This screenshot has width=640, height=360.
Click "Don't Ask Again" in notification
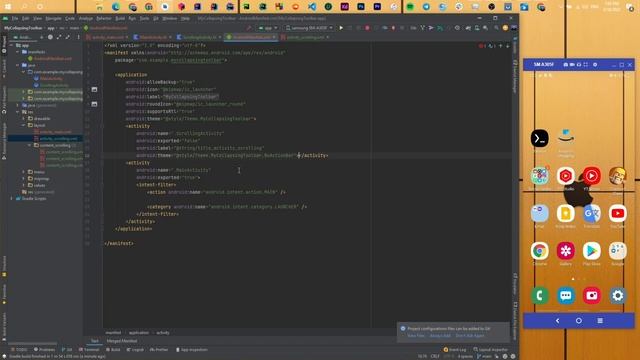coord(470,336)
